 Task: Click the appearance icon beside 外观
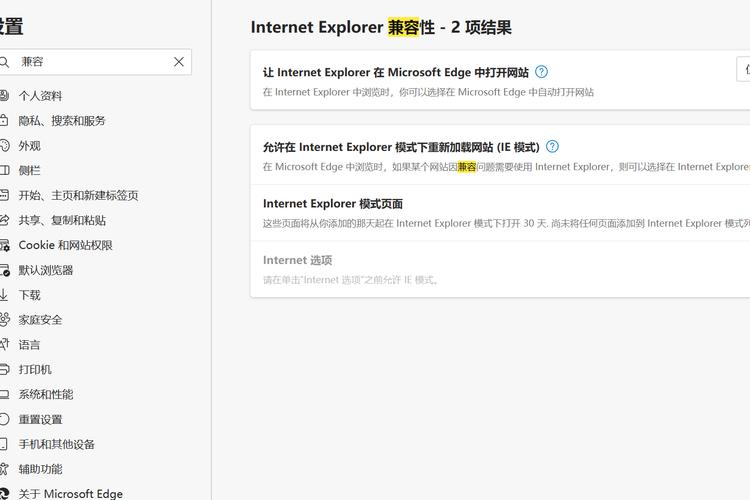pyautogui.click(x=4, y=145)
